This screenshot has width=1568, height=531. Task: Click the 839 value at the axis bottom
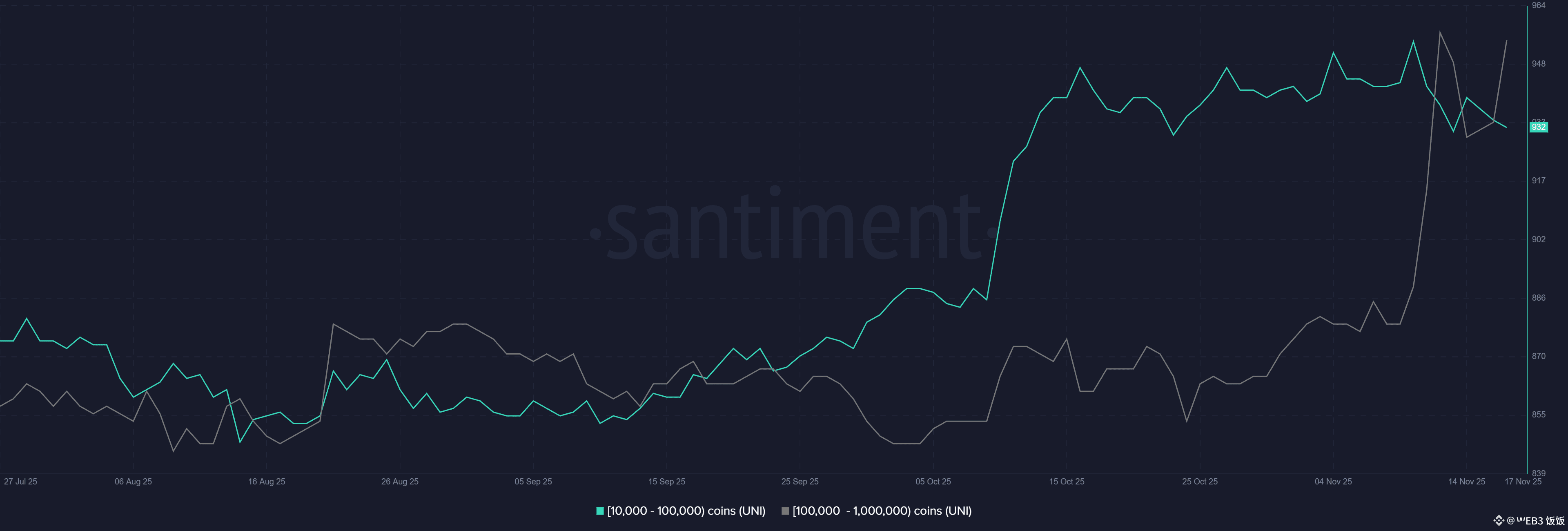coord(1538,473)
